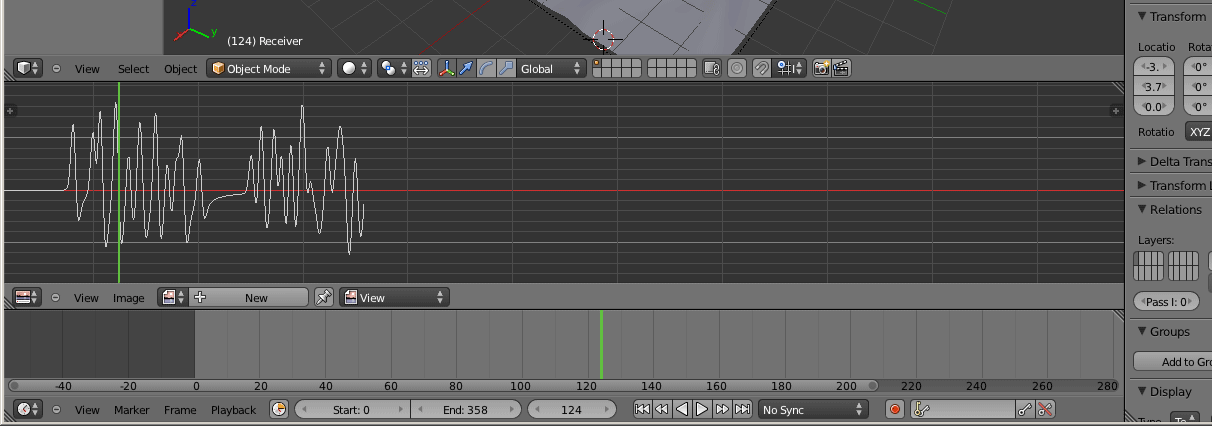This screenshot has width=1212, height=426.
Task: Select the rotate manipulator arc
Action: click(x=486, y=69)
